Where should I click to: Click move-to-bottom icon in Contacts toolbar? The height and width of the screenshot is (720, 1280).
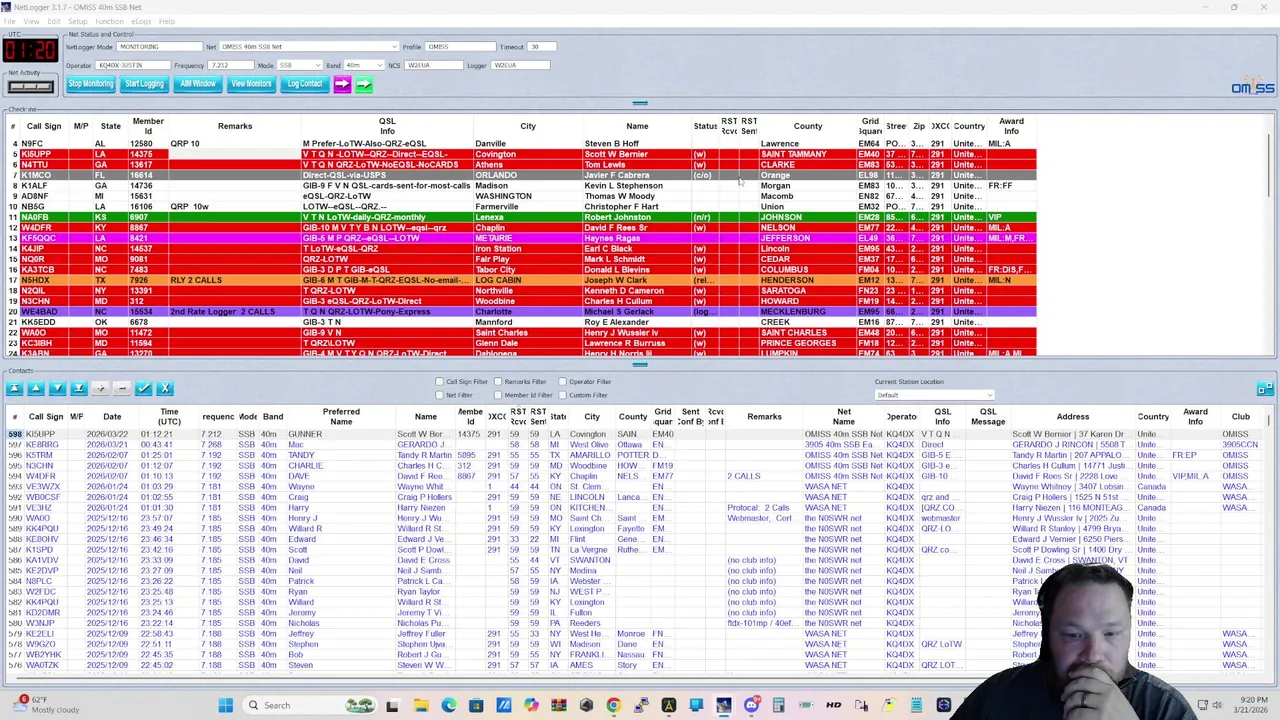(x=78, y=388)
